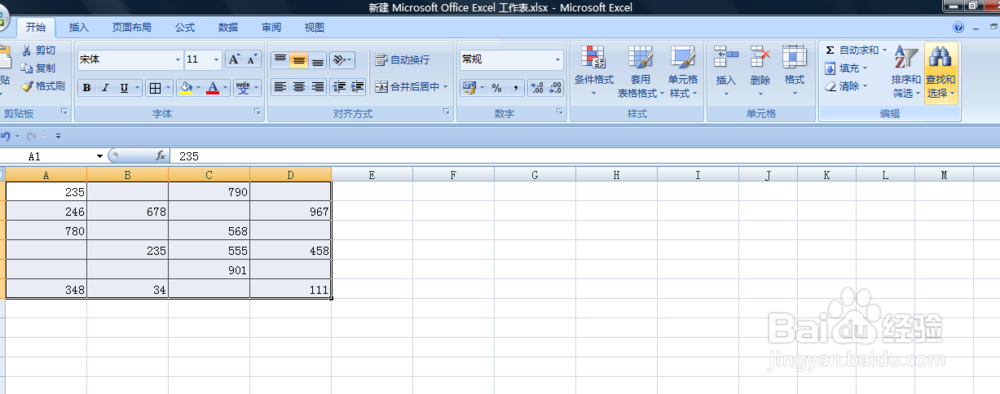Click the text Orientation icon
The image size is (1000, 394).
pyautogui.click(x=342, y=60)
